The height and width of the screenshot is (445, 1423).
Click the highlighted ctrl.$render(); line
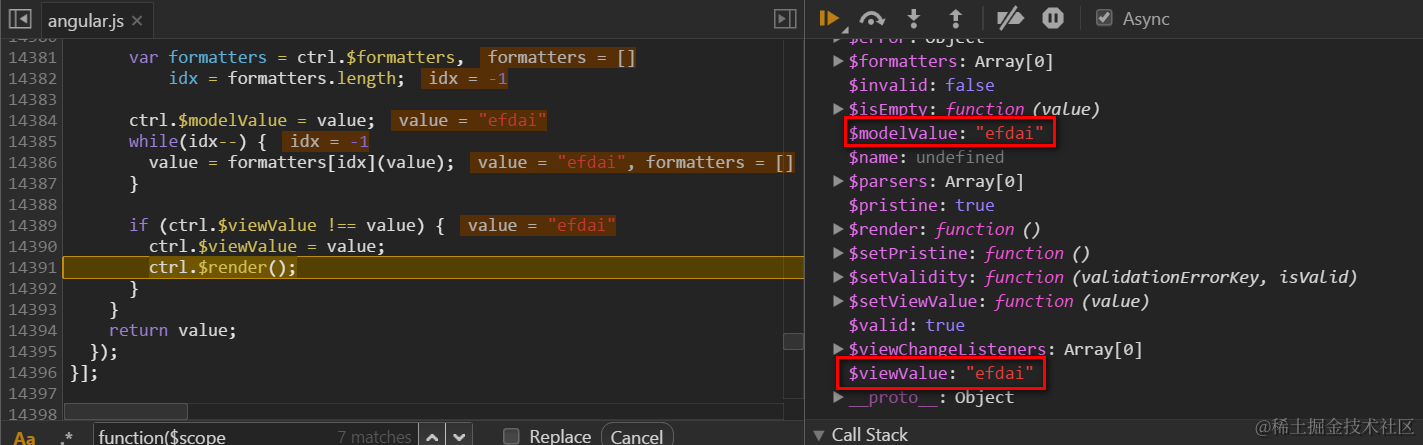432,267
